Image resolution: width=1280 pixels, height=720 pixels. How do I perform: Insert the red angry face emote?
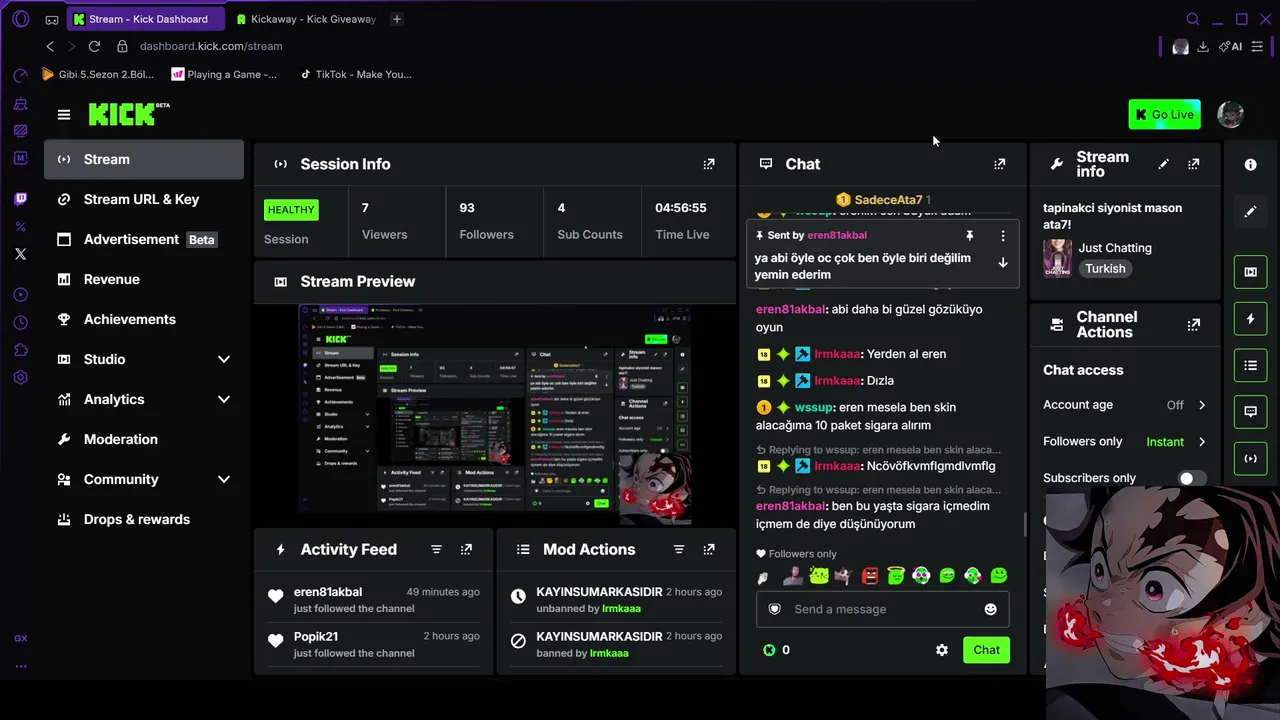[870, 576]
